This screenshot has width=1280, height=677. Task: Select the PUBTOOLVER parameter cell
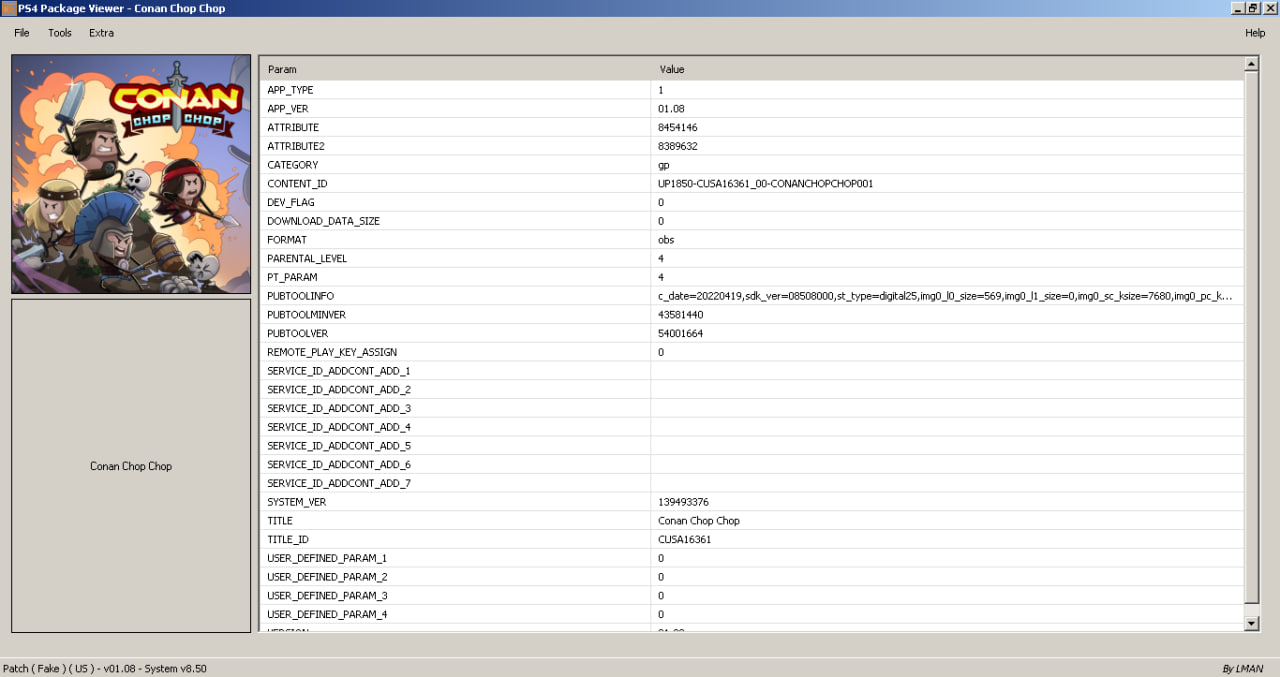pyautogui.click(x=455, y=333)
